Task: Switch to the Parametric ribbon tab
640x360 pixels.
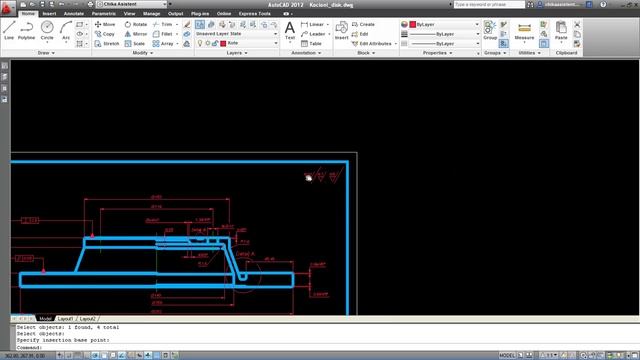Action: tap(104, 13)
